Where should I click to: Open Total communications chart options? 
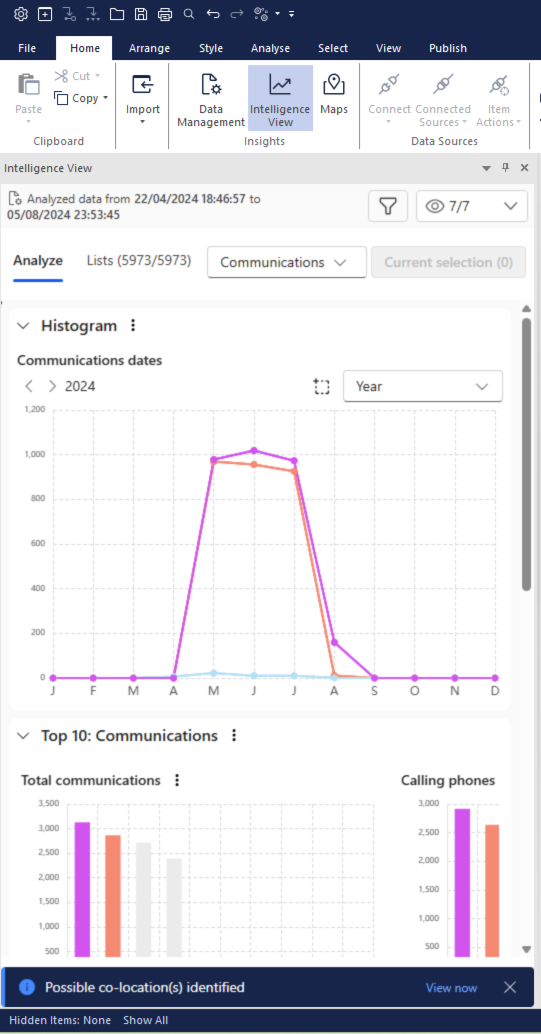tap(177, 781)
